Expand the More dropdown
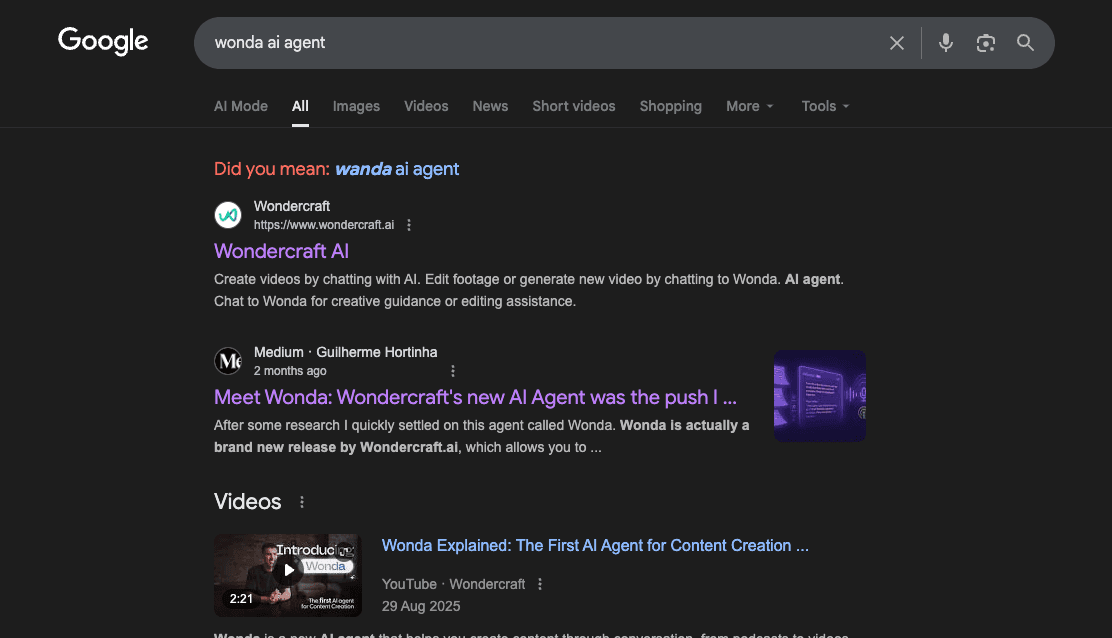This screenshot has height=638, width=1112. tap(750, 106)
